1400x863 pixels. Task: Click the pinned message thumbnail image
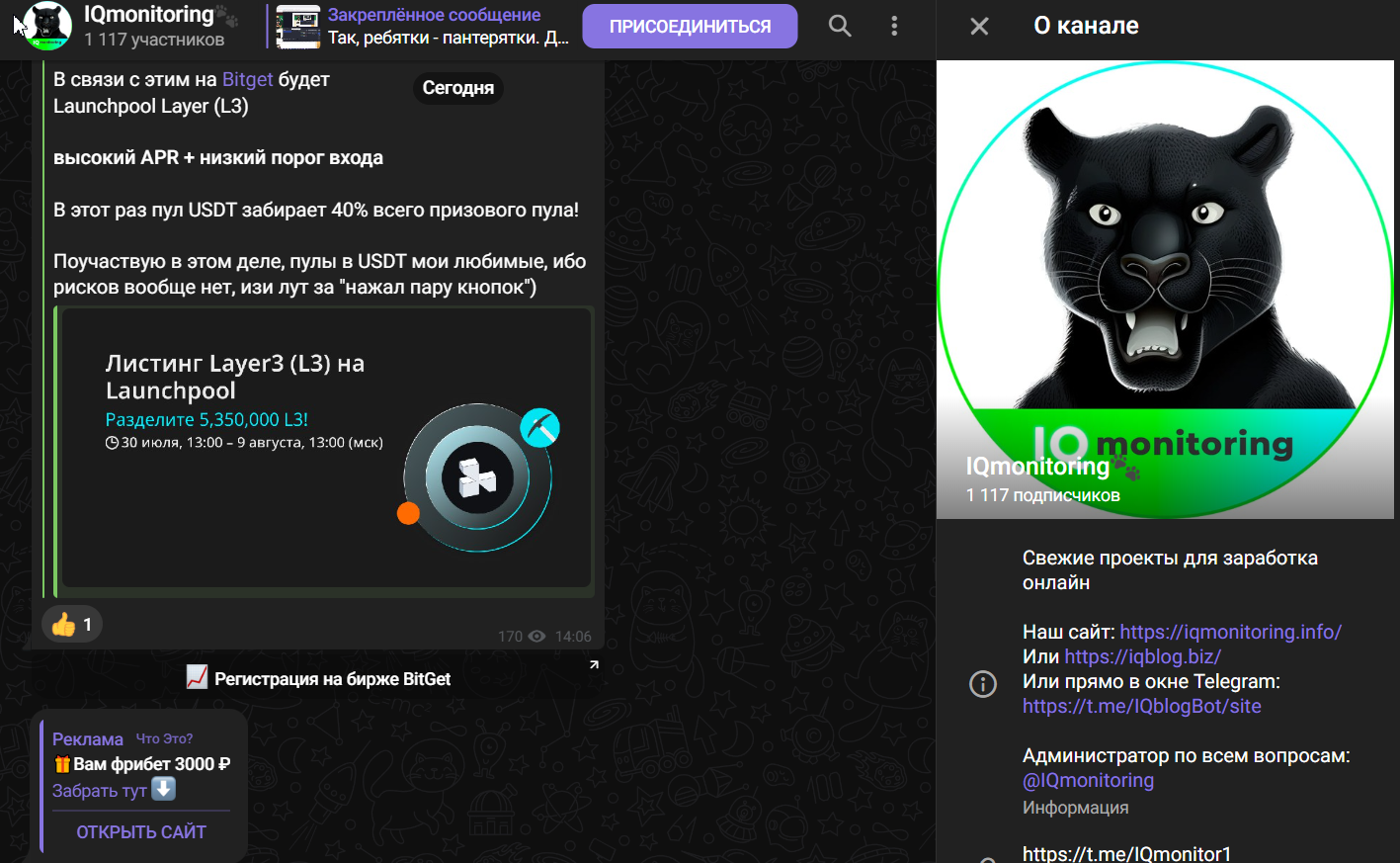(298, 27)
